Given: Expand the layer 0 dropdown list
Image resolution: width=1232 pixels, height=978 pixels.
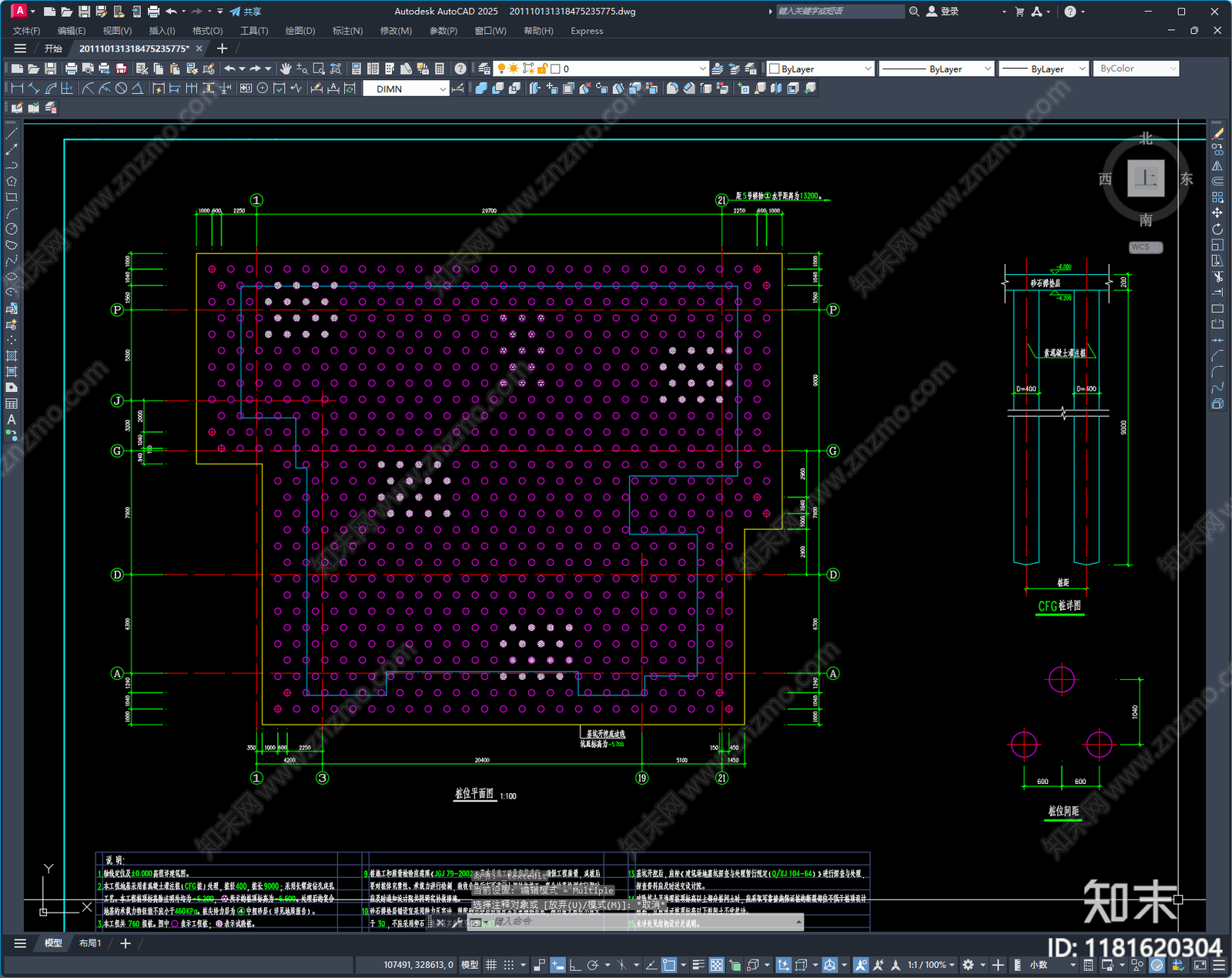Looking at the screenshot, I should tap(701, 69).
